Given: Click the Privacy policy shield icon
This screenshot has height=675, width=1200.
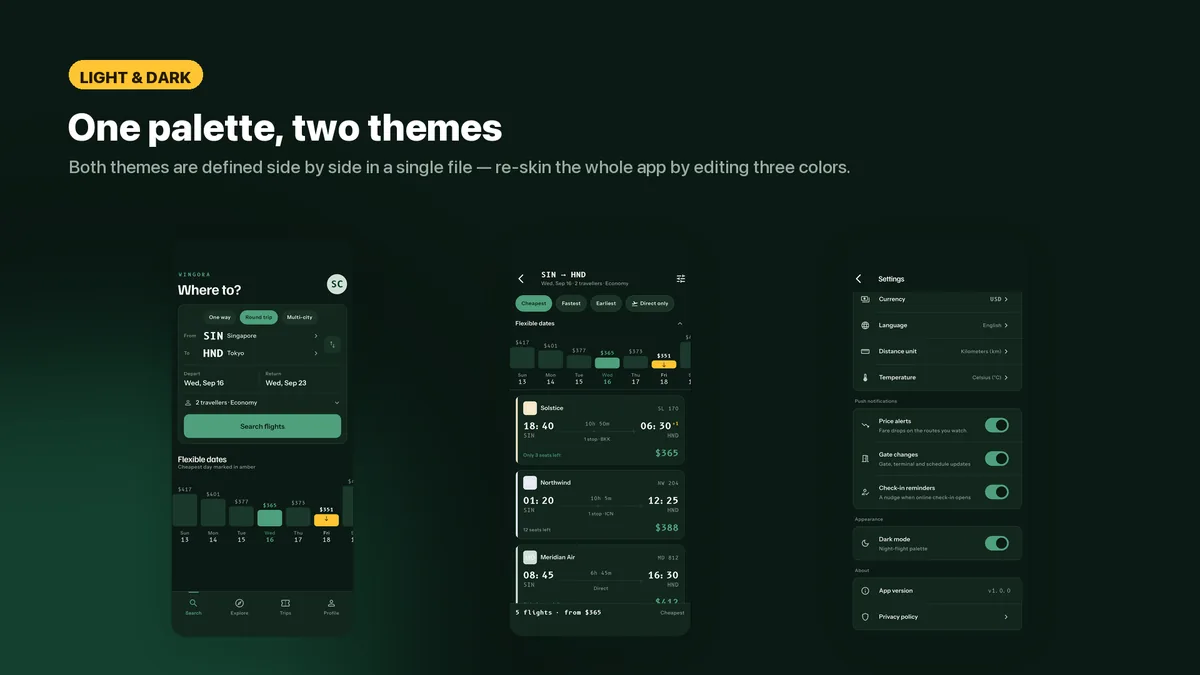Looking at the screenshot, I should coord(866,617).
